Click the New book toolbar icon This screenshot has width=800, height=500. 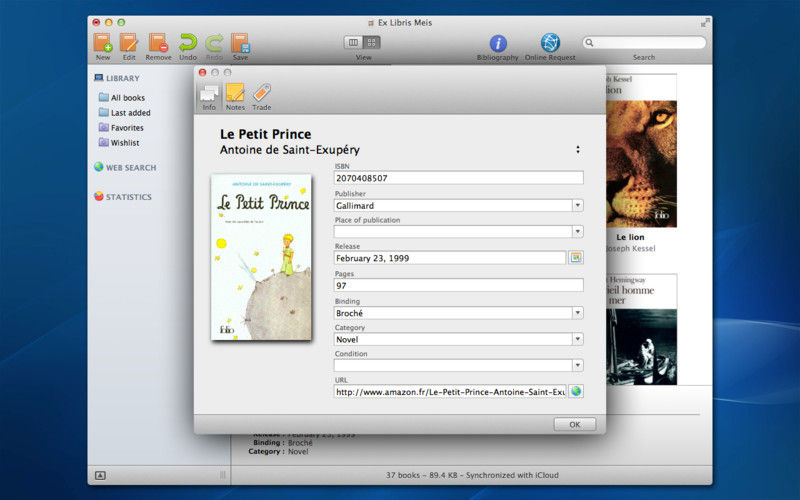tap(103, 43)
